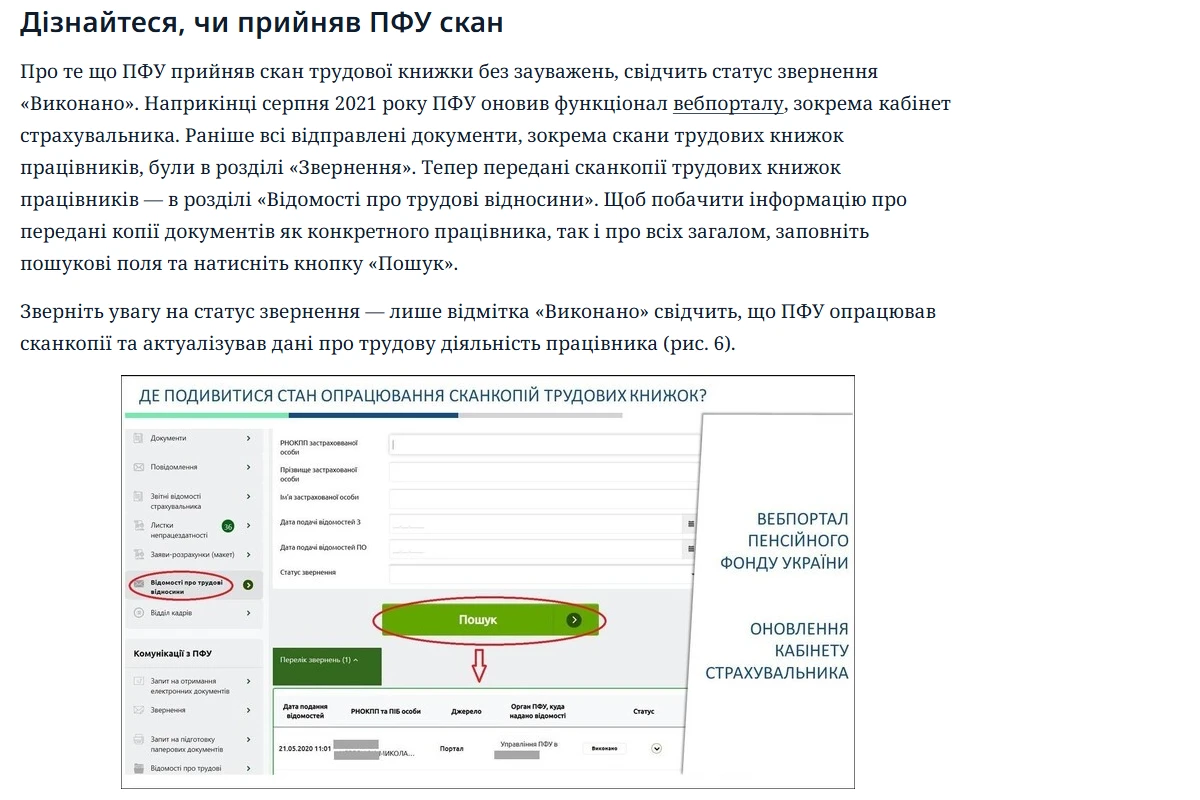Expand the Документи menu chevron
The height and width of the screenshot is (800, 1200).
tap(248, 438)
